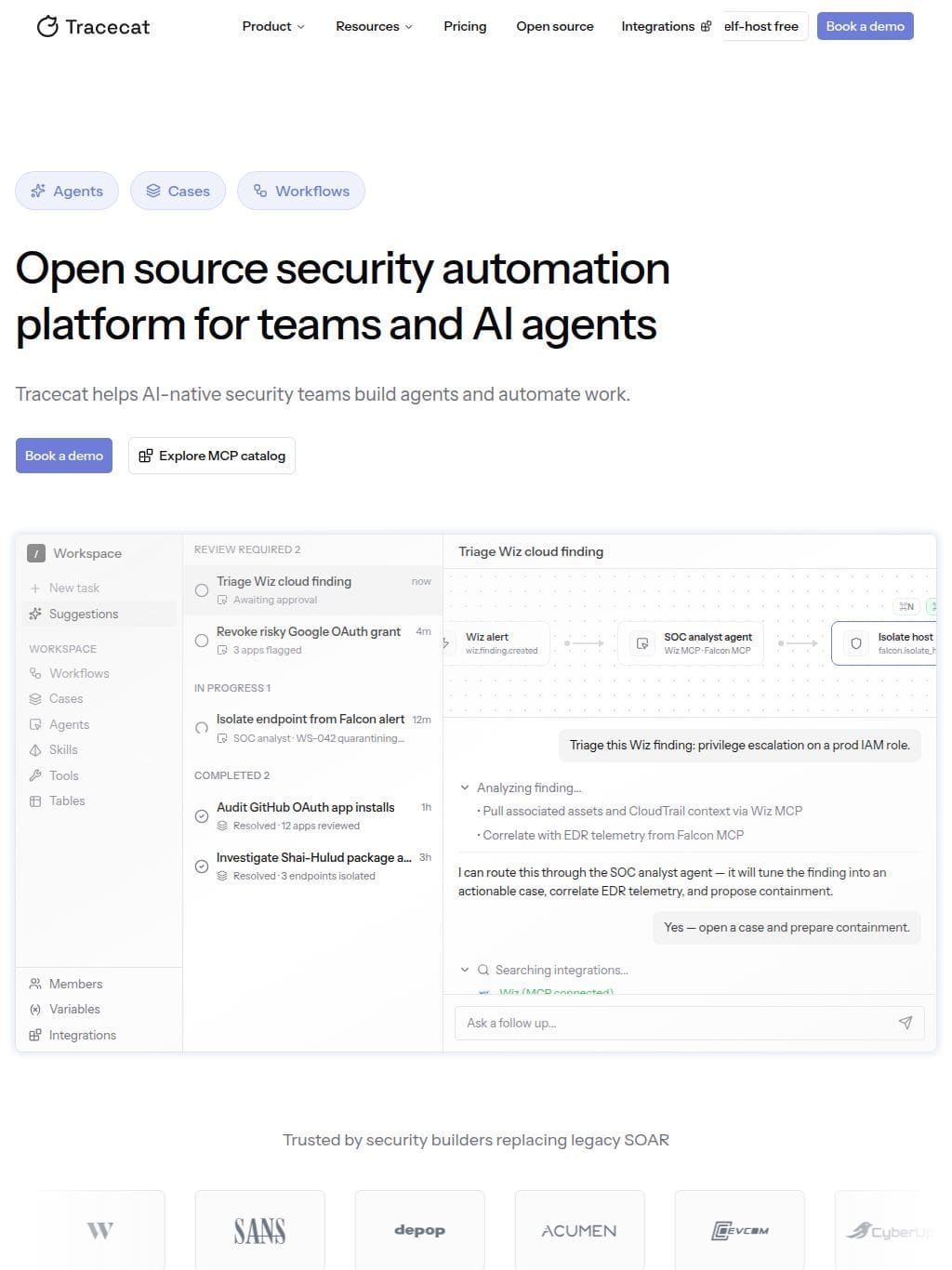Click the magnifier icon beside Searching integrations

coord(483,970)
